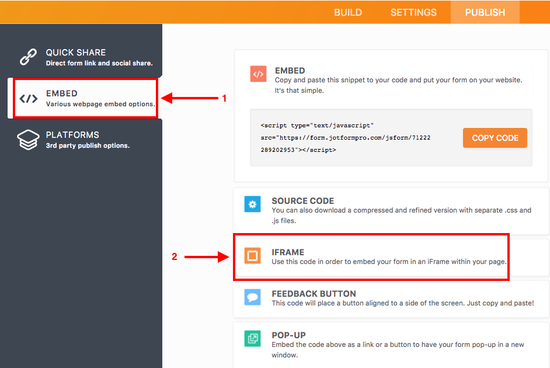Screen dimensions: 550x368
Task: Click 'Direct form link and social share.' text
Action: 99,63
